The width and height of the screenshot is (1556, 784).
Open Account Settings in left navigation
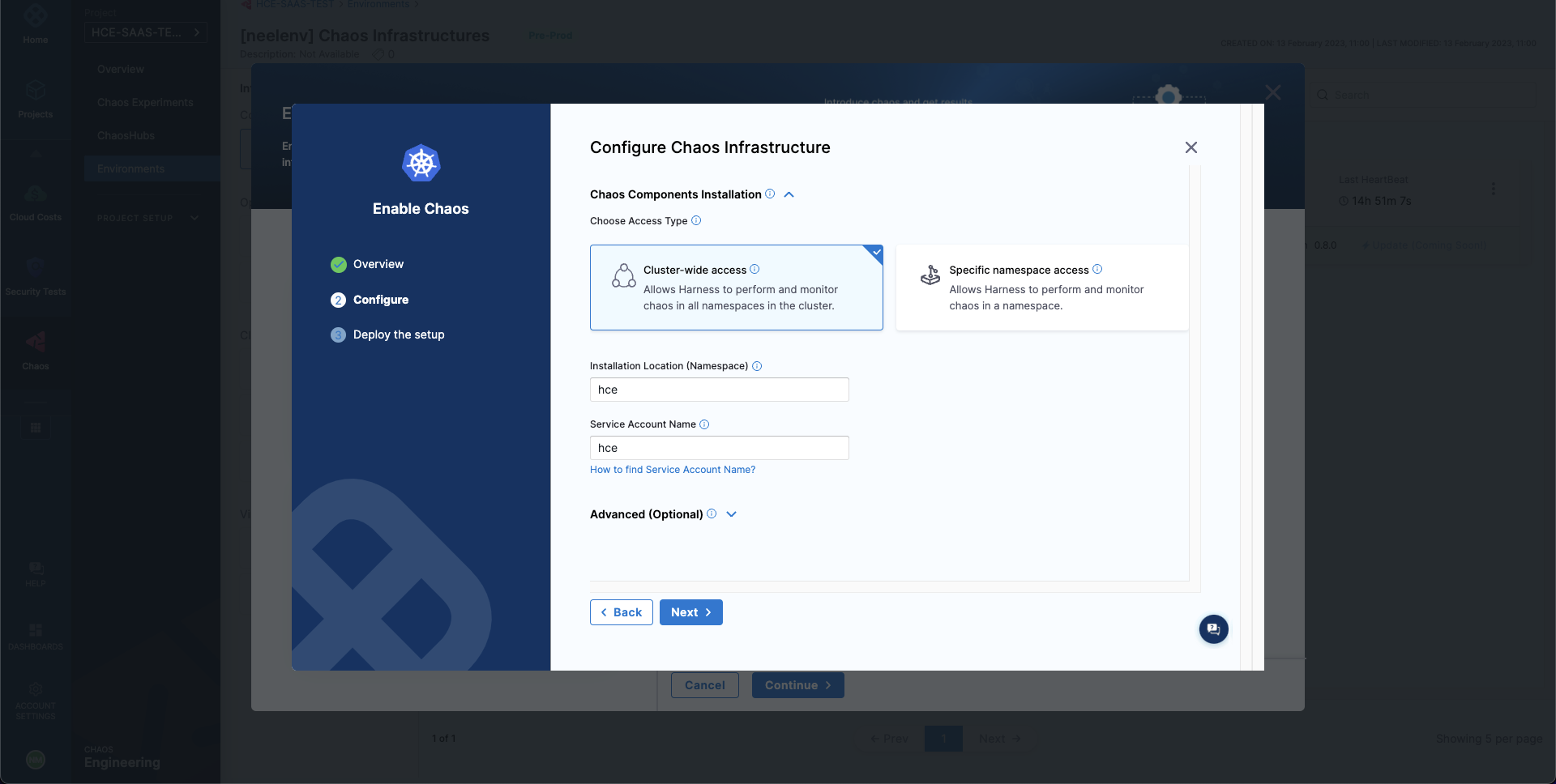[36, 701]
